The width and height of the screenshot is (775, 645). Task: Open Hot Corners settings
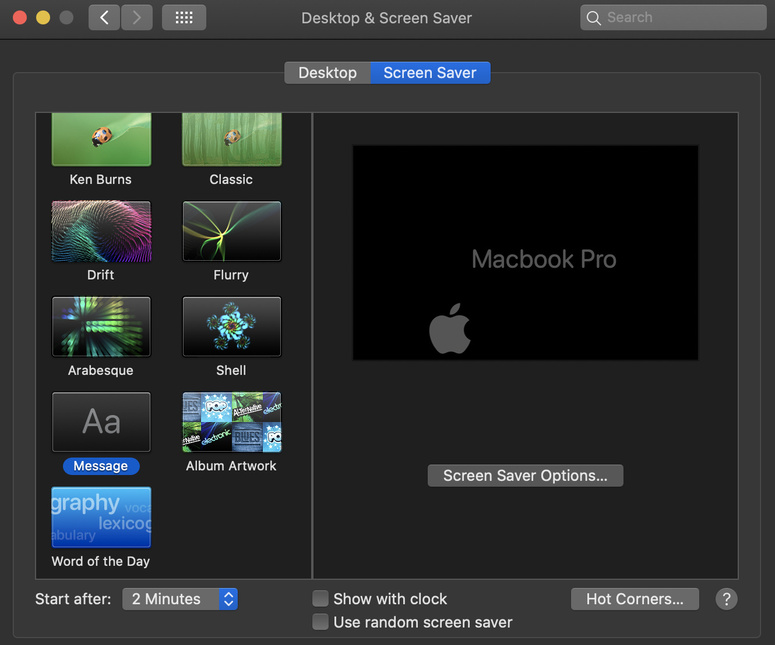click(x=635, y=599)
